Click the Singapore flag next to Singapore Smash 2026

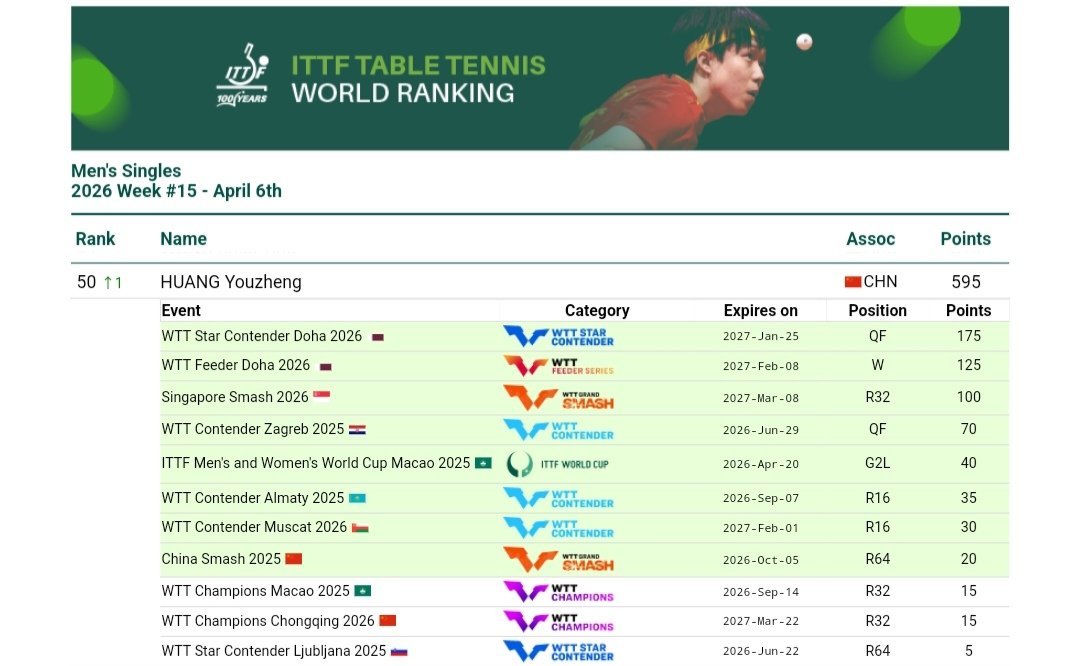click(322, 395)
